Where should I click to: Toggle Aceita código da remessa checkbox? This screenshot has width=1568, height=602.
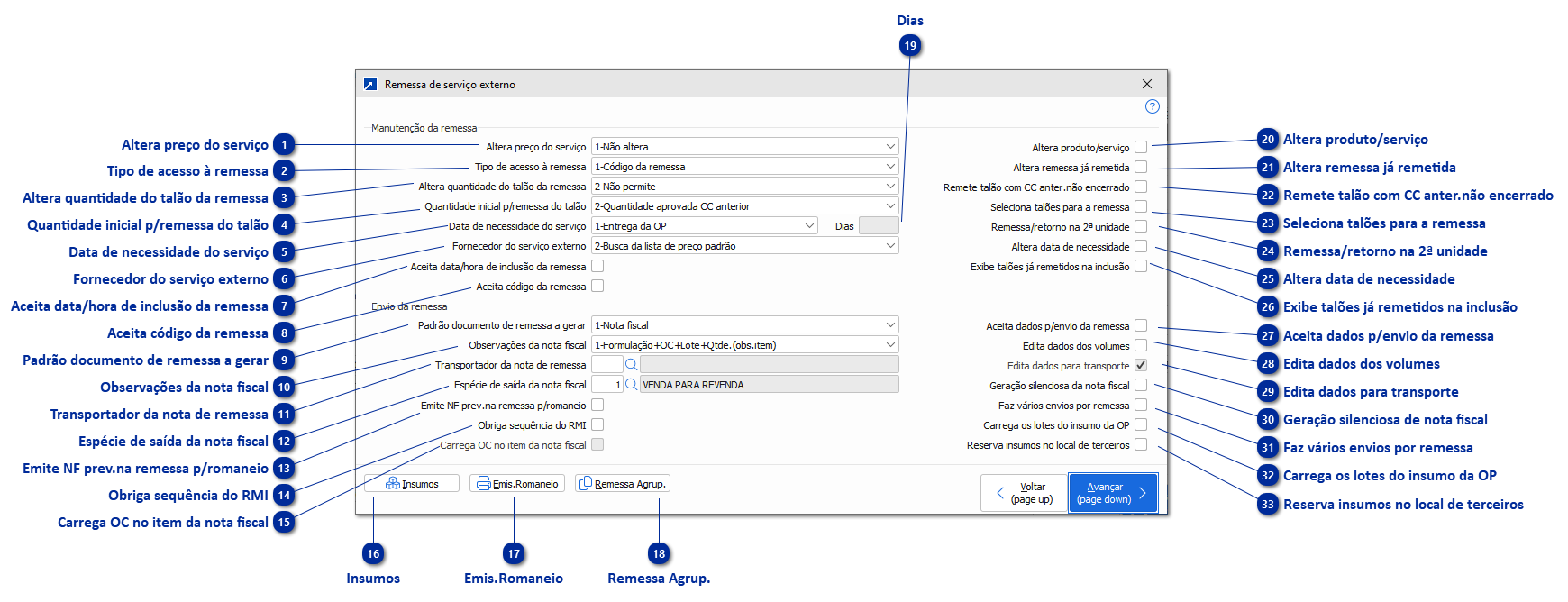tap(597, 286)
